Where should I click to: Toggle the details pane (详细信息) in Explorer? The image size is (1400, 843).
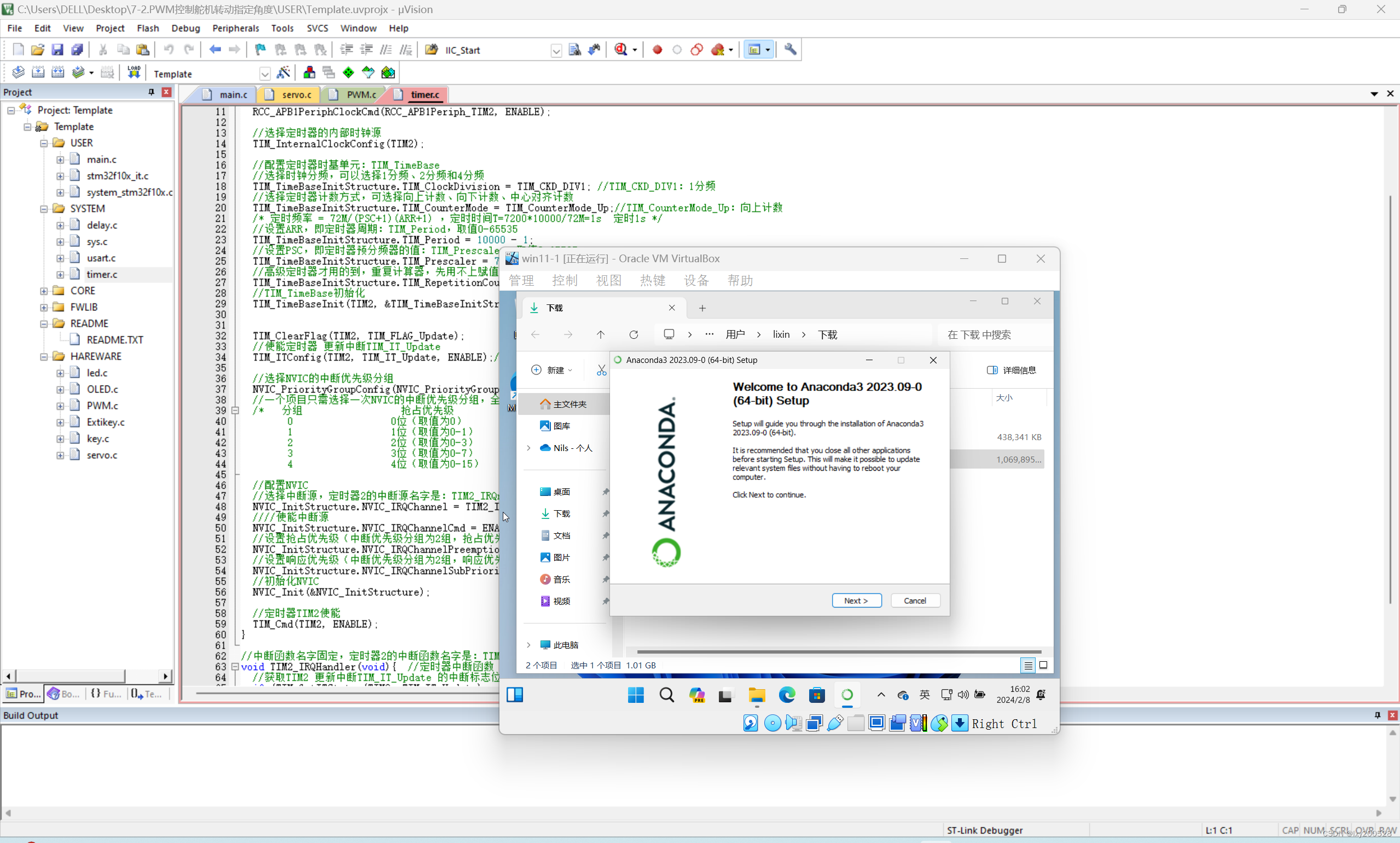(1010, 371)
